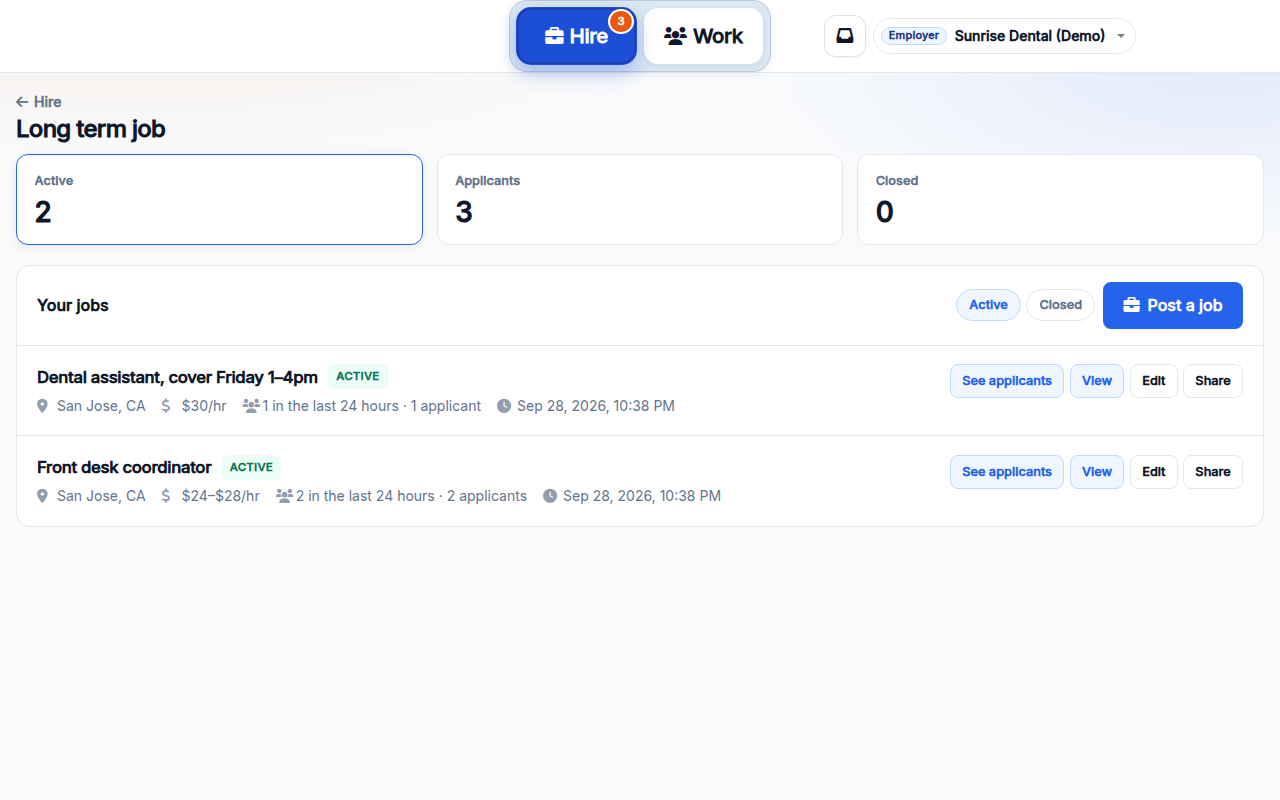See applicants for Dental assistant job

(x=1006, y=381)
